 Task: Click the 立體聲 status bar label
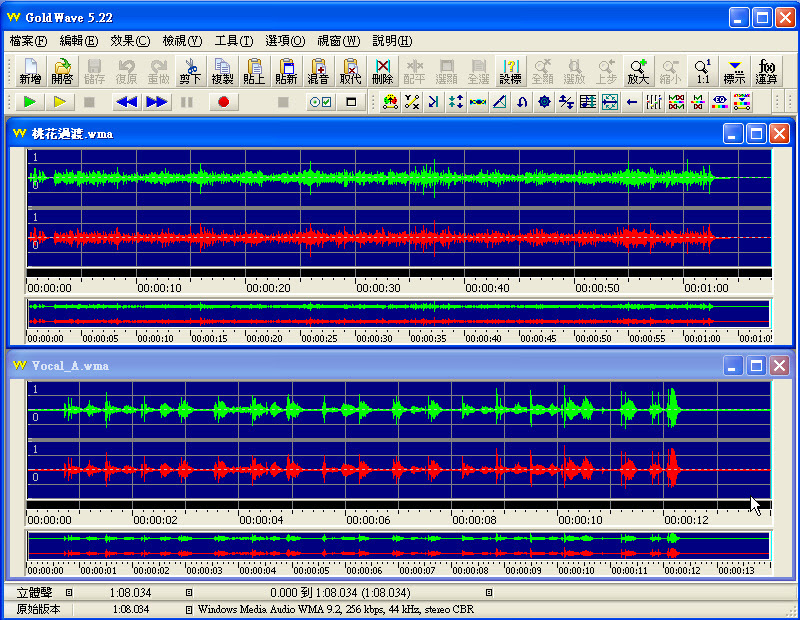pos(34,592)
